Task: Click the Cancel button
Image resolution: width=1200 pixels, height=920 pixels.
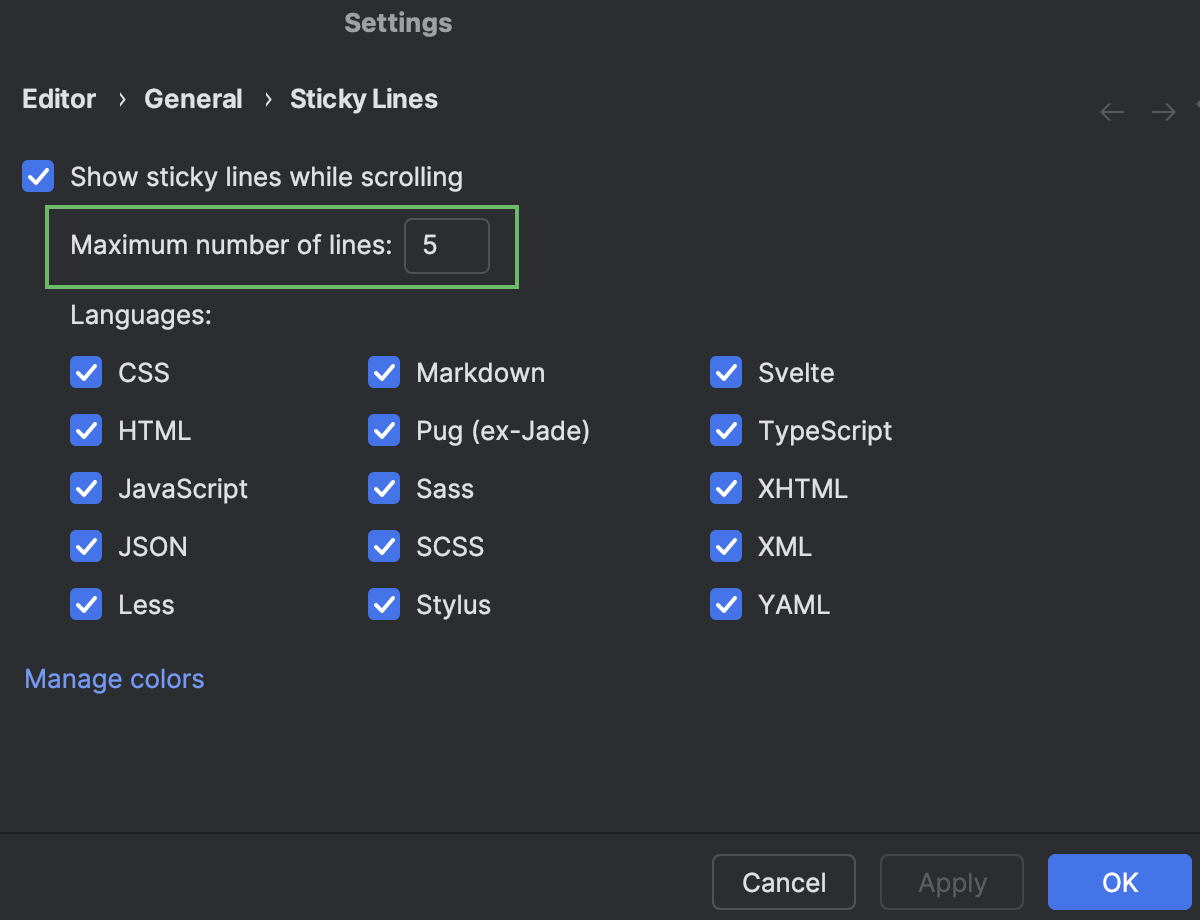Action: (x=783, y=882)
